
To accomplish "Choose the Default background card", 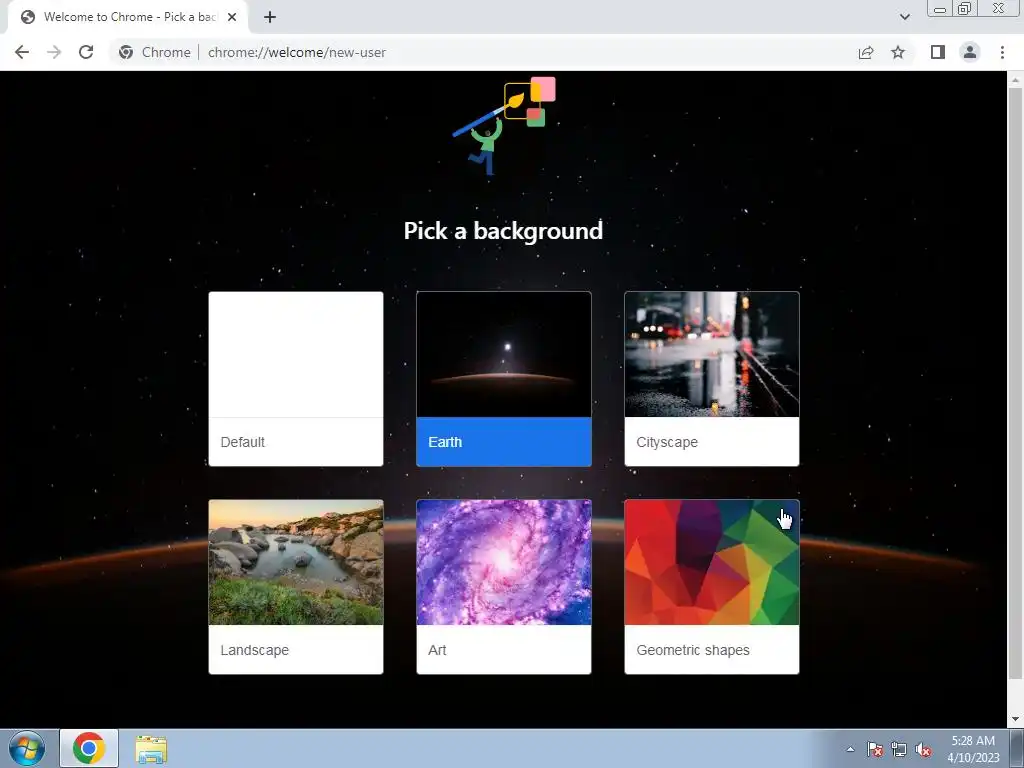I will [296, 379].
